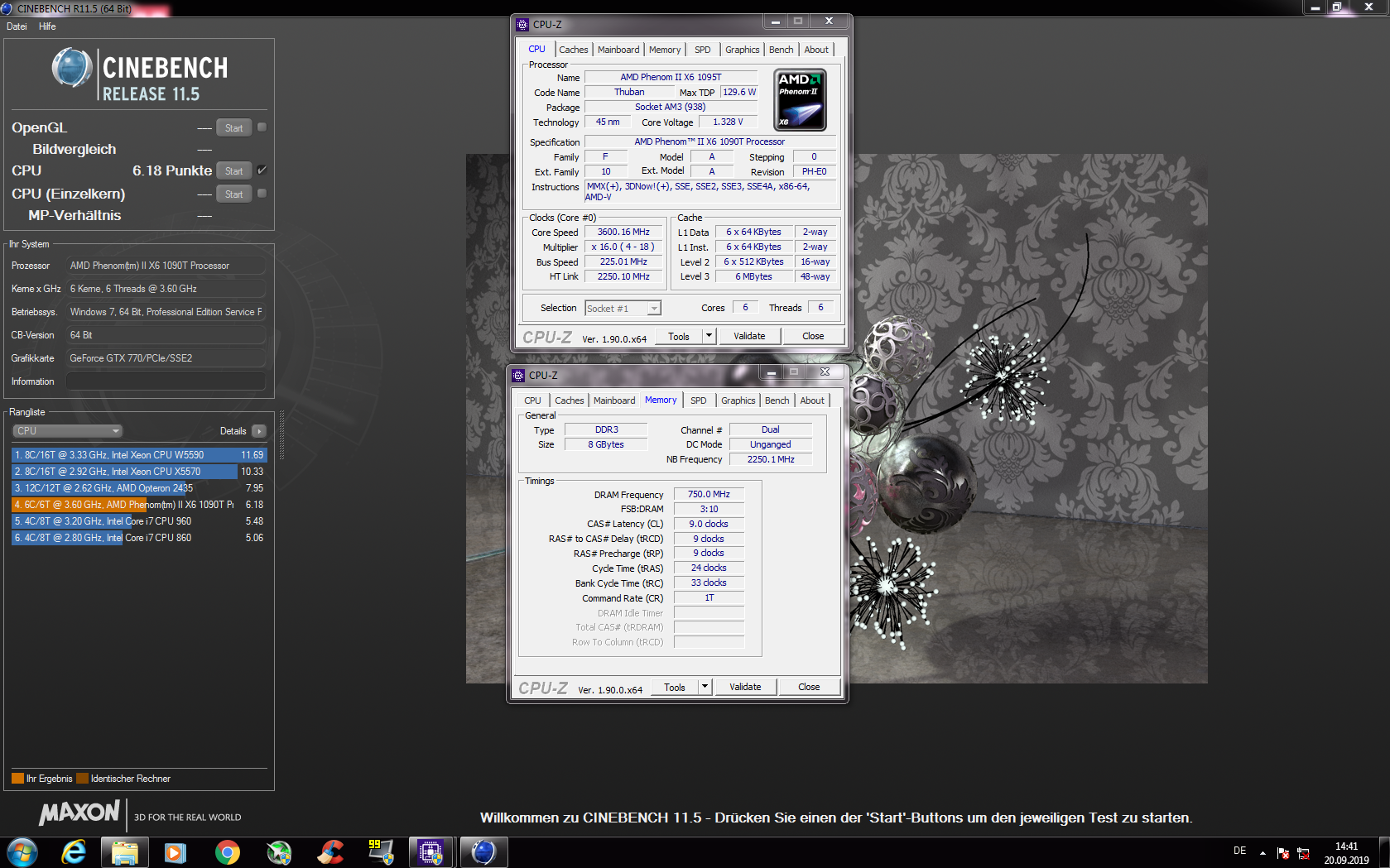The width and height of the screenshot is (1390, 868).
Task: Open Bench tab in upper CPU-Z
Action: click(x=781, y=50)
